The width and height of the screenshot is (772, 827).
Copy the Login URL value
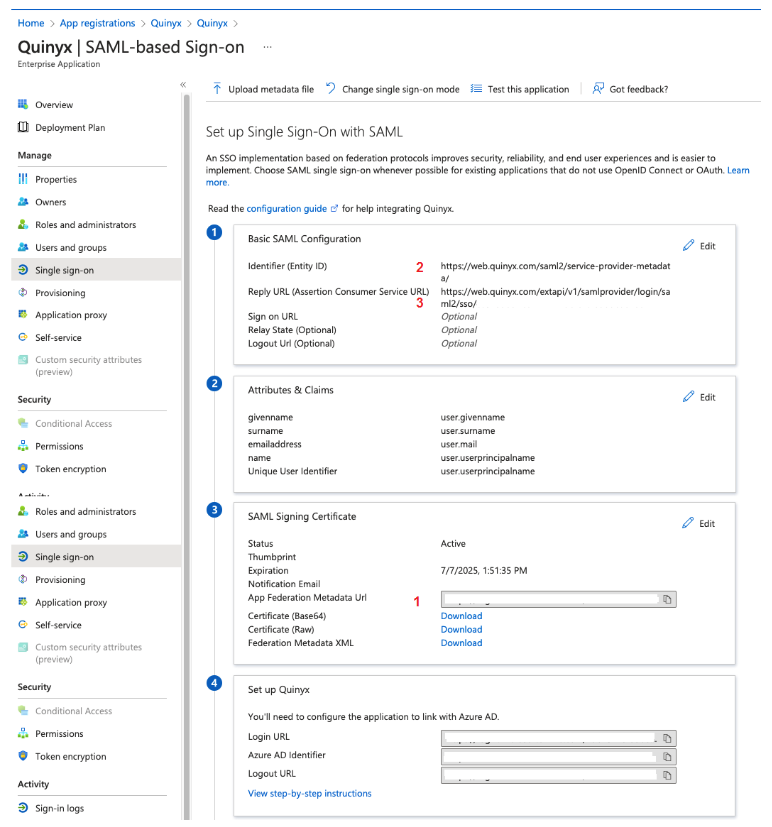(x=667, y=738)
